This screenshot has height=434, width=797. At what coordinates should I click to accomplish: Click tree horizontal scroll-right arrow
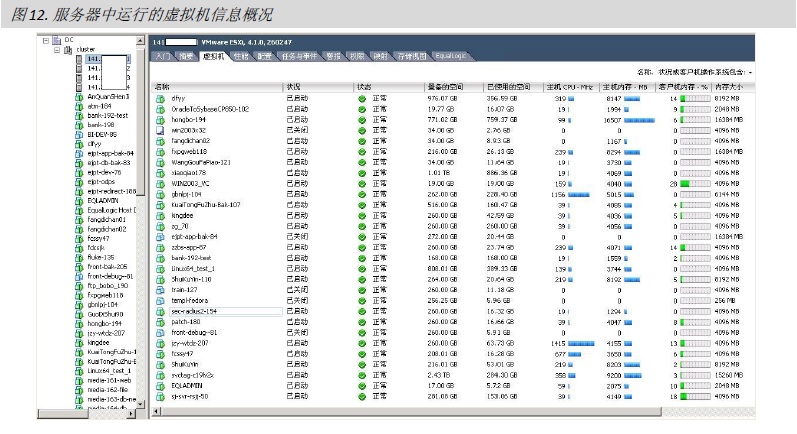coord(132,414)
